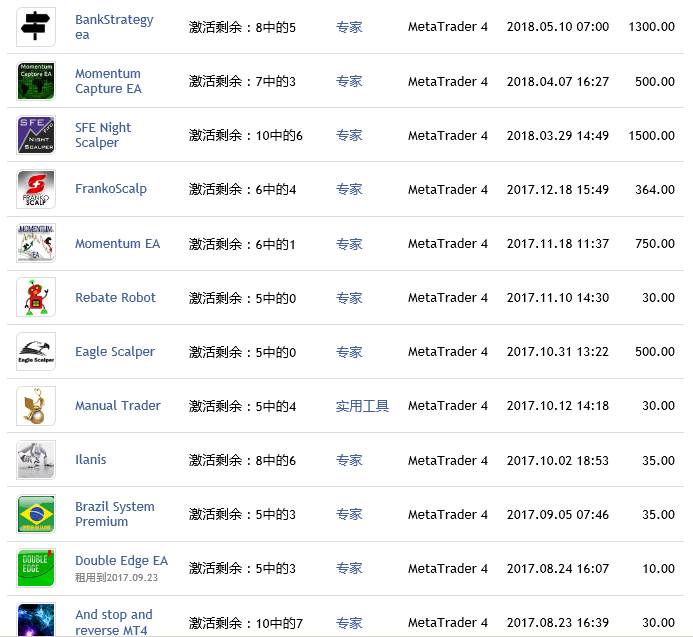Image resolution: width=693 pixels, height=637 pixels.
Task: Click the price 750.00
Action: [x=655, y=244]
